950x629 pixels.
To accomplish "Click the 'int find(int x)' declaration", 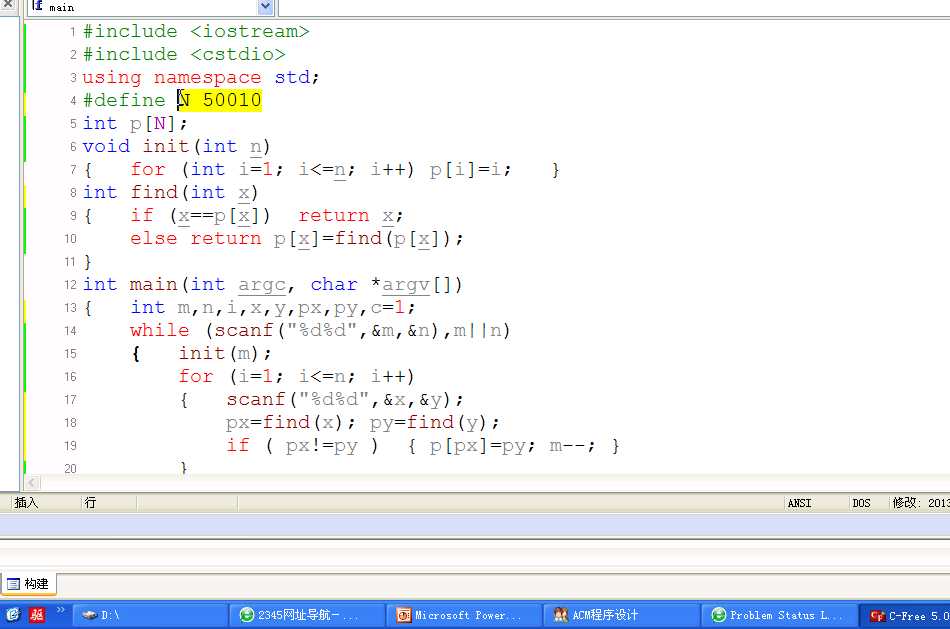I will (x=171, y=192).
